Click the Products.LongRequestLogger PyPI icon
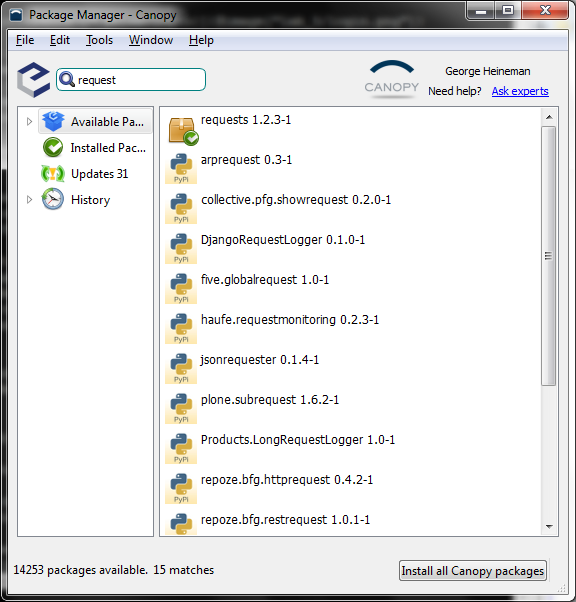This screenshot has width=576, height=602. click(x=181, y=448)
